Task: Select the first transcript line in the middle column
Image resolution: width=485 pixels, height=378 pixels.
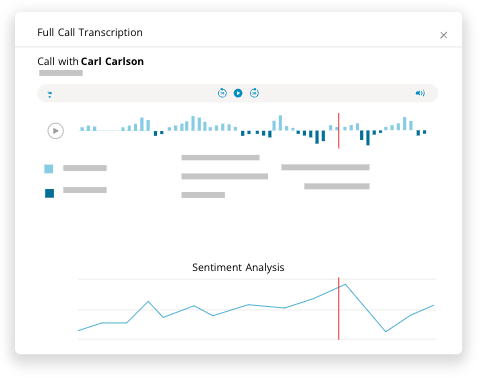Action: coord(220,157)
